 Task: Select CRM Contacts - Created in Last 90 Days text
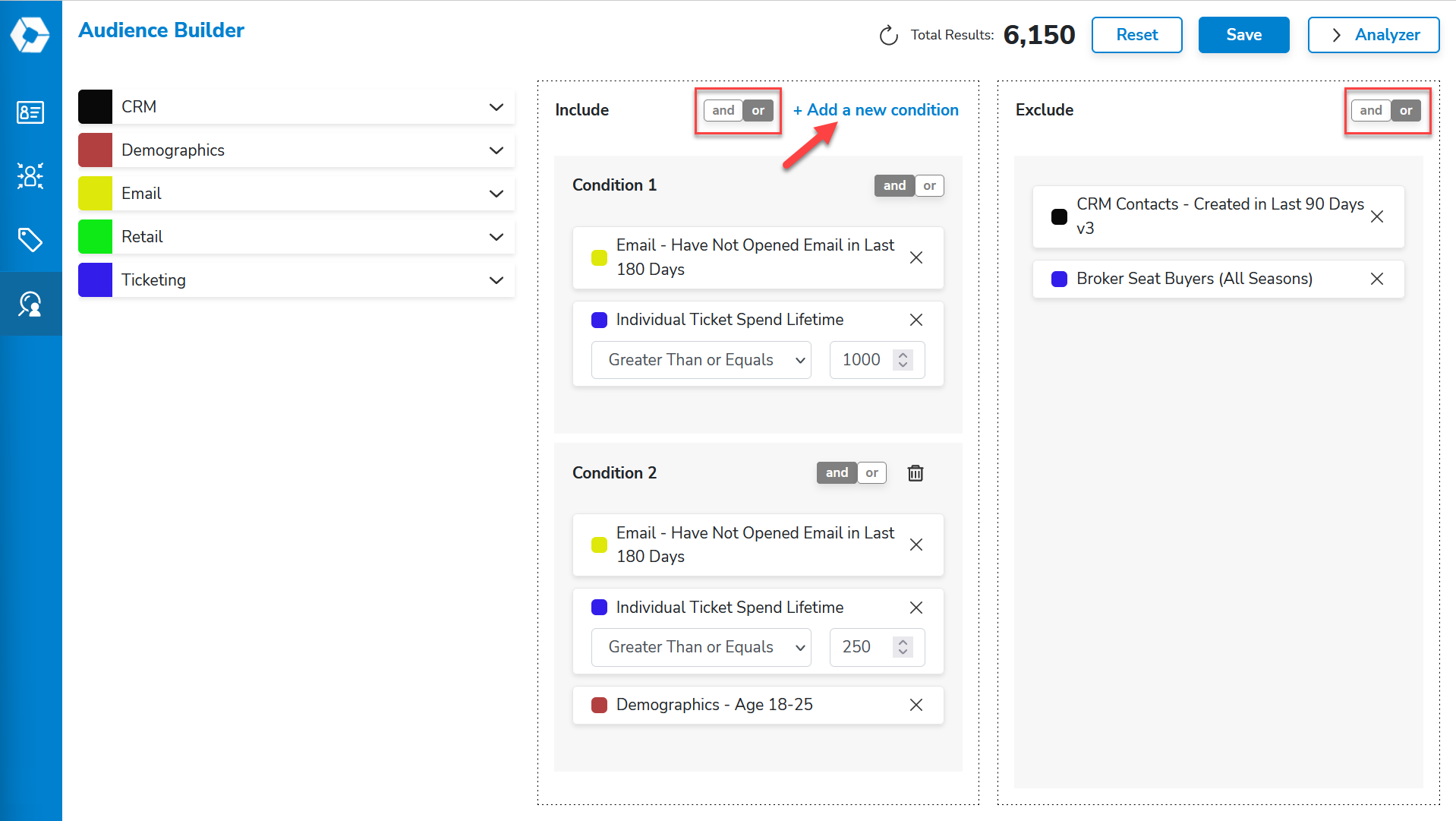click(x=1220, y=216)
